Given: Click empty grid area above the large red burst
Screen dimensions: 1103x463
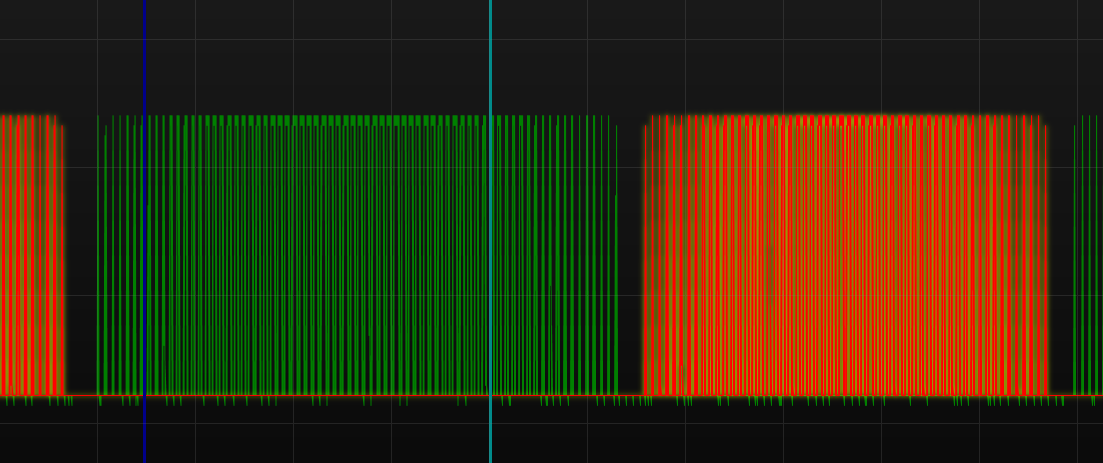Looking at the screenshot, I should [845, 60].
